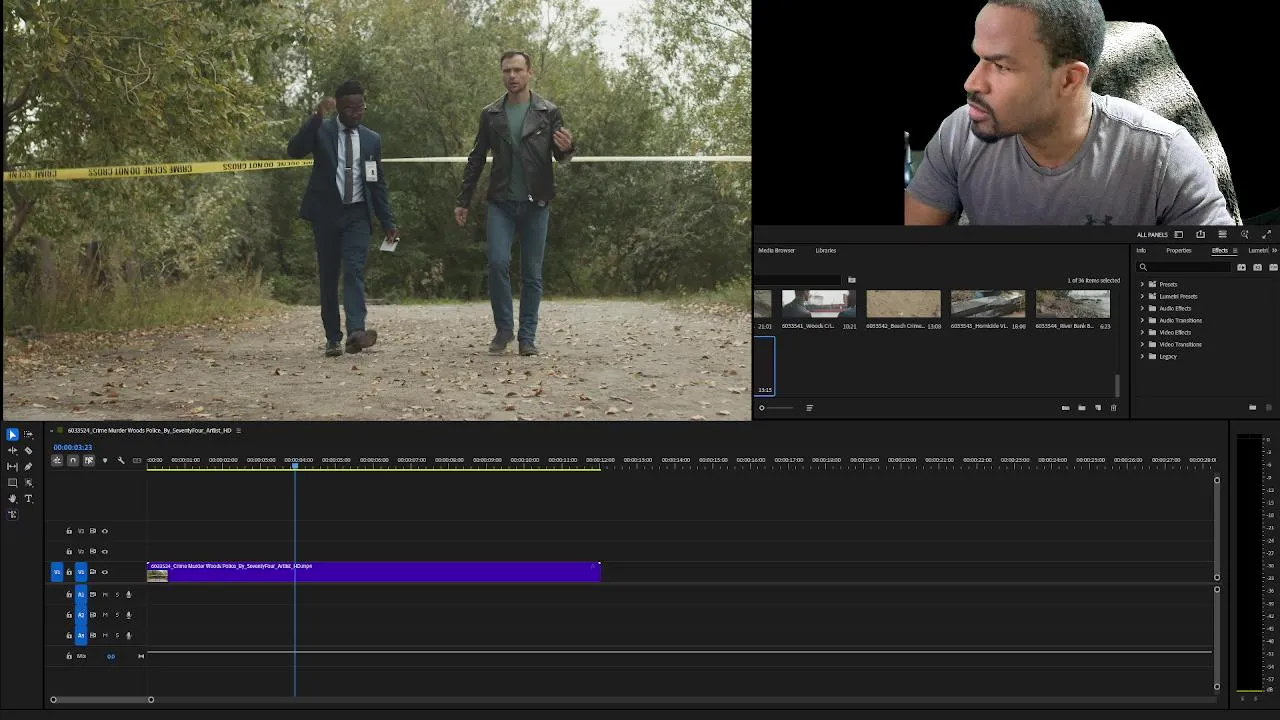
Task: Open the Lumetri tab
Action: [x=1258, y=250]
